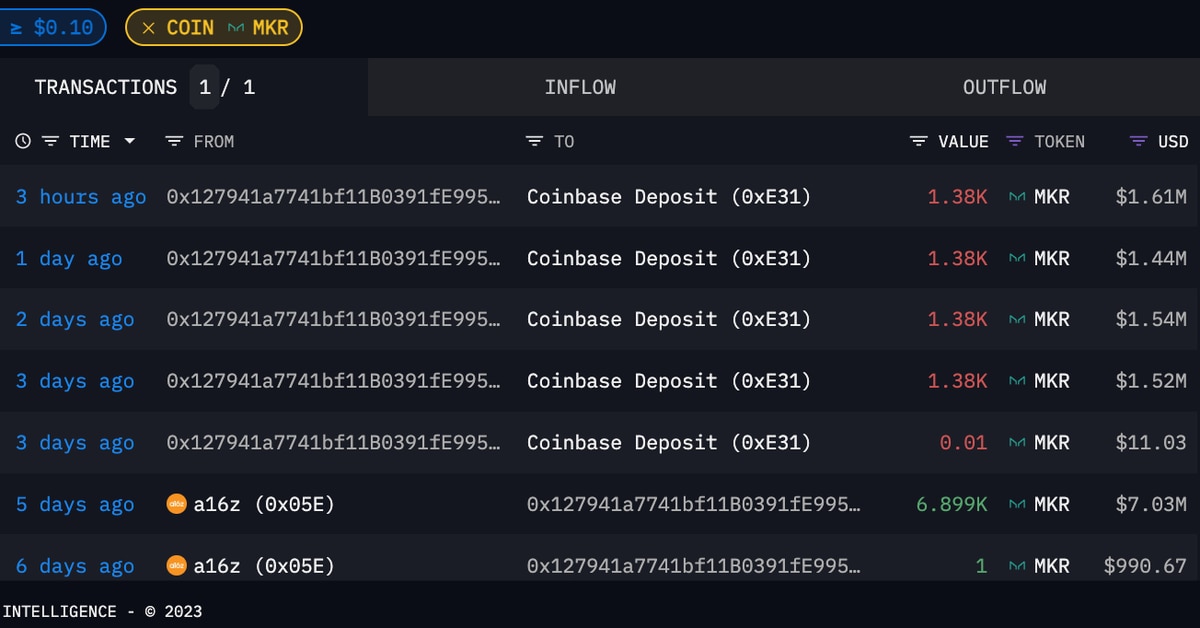Remove the COIN MKR filter chip

pos(148,28)
